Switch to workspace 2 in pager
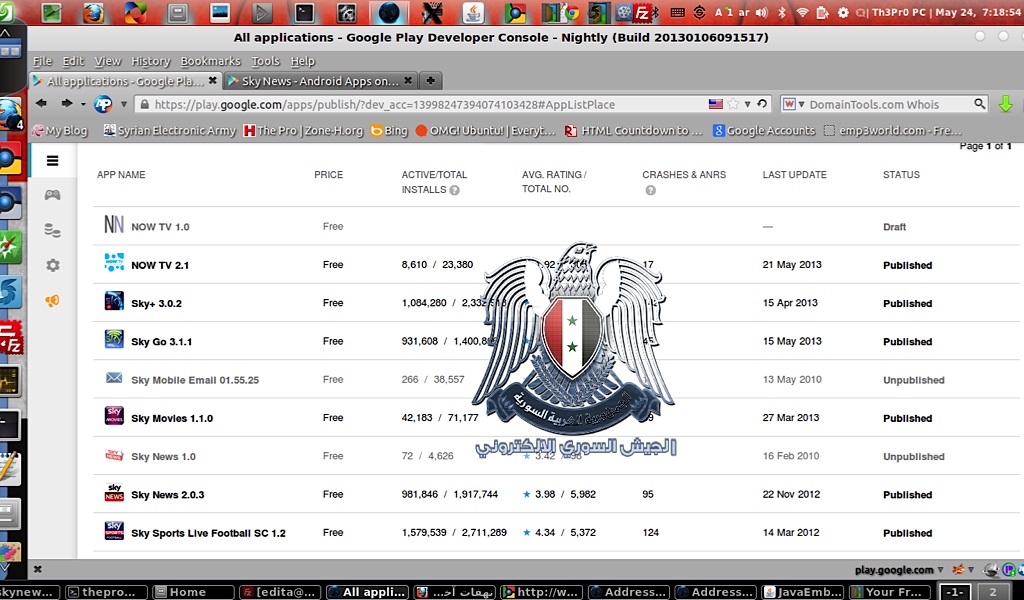 (993, 592)
